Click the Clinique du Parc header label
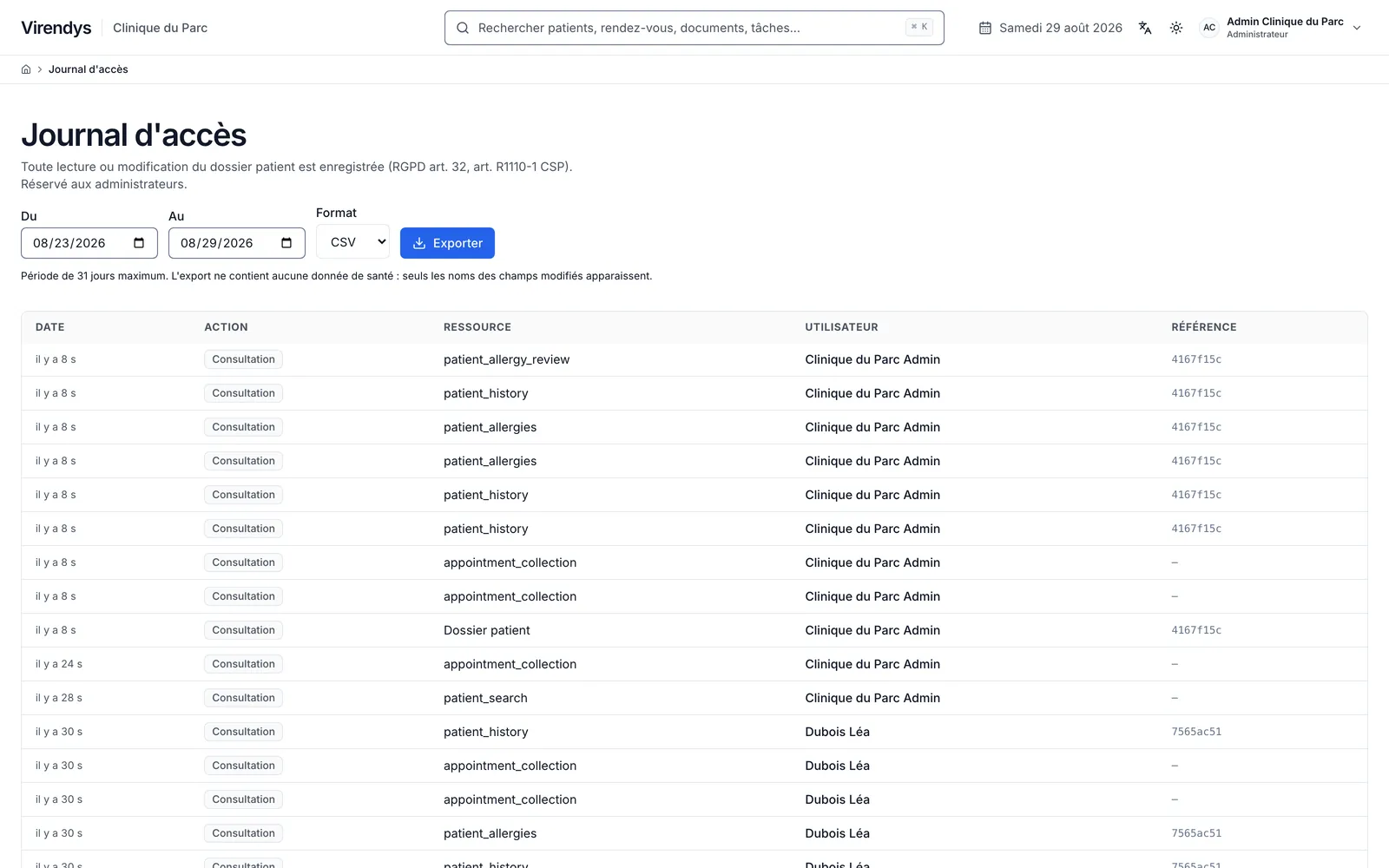The height and width of the screenshot is (868, 1389). point(160,28)
